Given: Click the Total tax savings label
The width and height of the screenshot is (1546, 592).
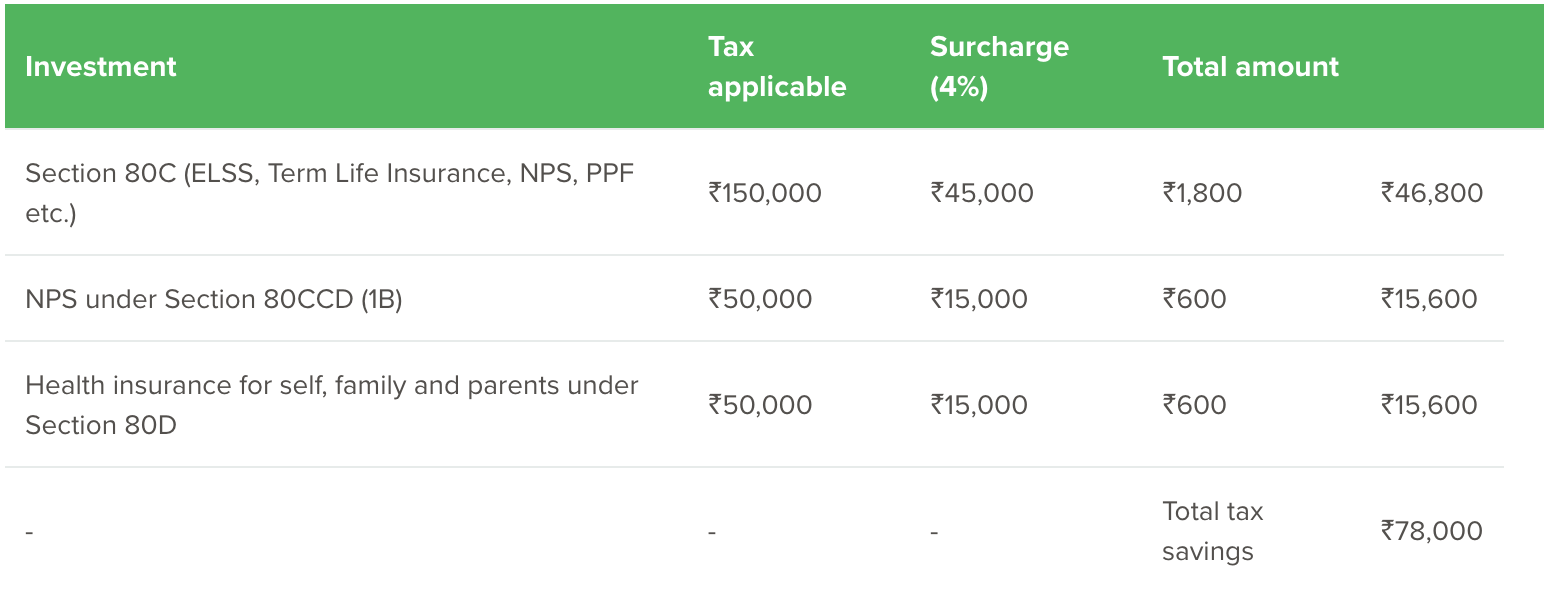Looking at the screenshot, I should click(x=1212, y=531).
